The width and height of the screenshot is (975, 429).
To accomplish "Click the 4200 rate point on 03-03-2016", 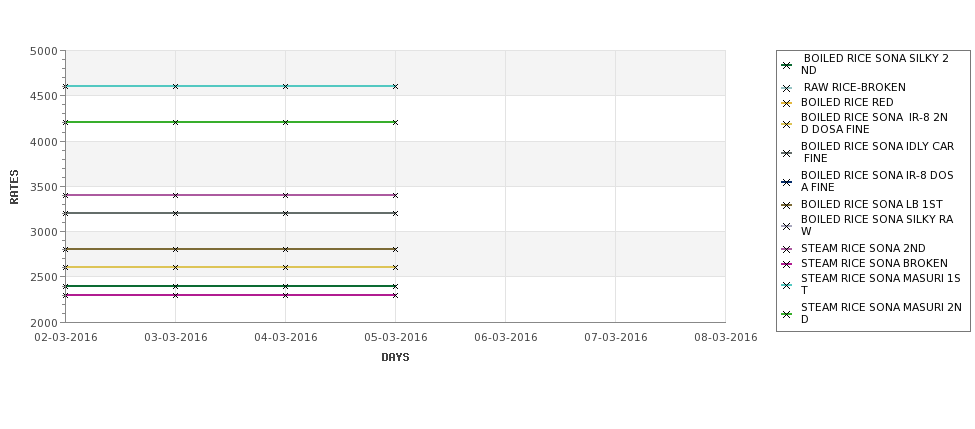I will click(x=175, y=122).
